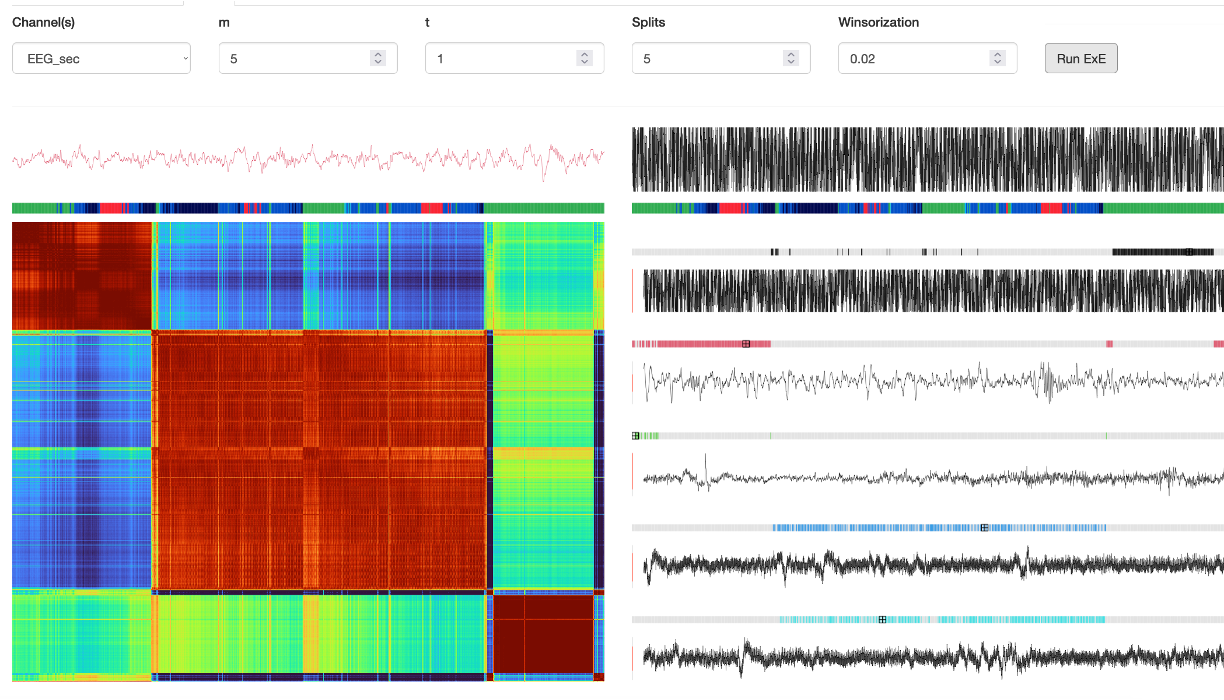This screenshot has width=1224, height=700.
Task: Click the crosshair marker on the green segment bar
Action: pyautogui.click(x=636, y=436)
